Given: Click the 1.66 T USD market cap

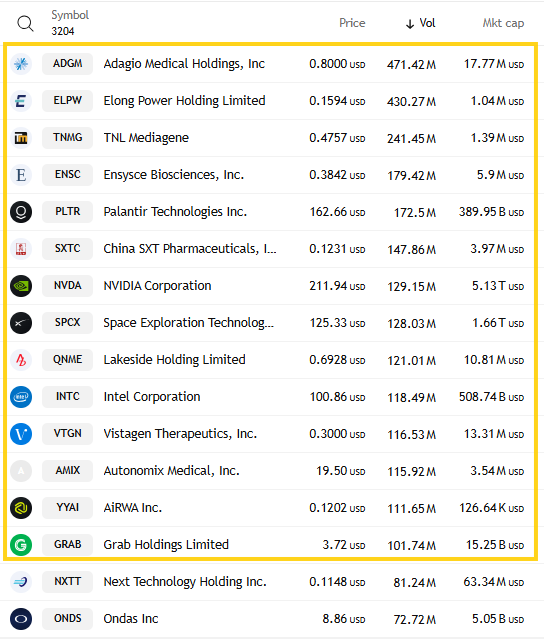Looking at the screenshot, I should tap(498, 323).
